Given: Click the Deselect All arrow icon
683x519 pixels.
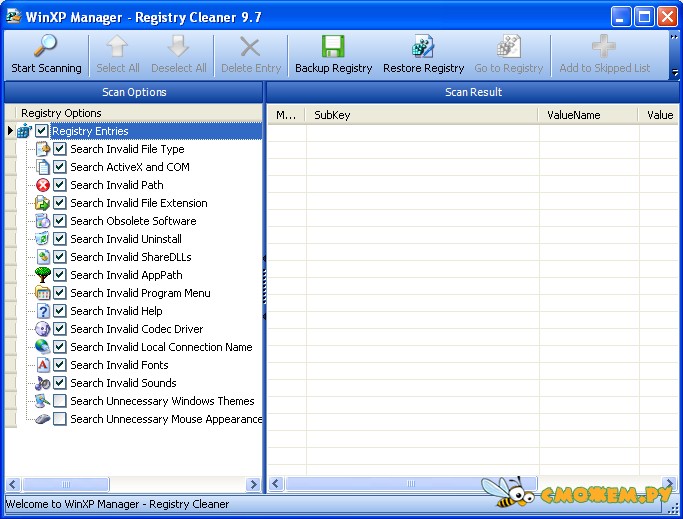Looking at the screenshot, I should [179, 46].
